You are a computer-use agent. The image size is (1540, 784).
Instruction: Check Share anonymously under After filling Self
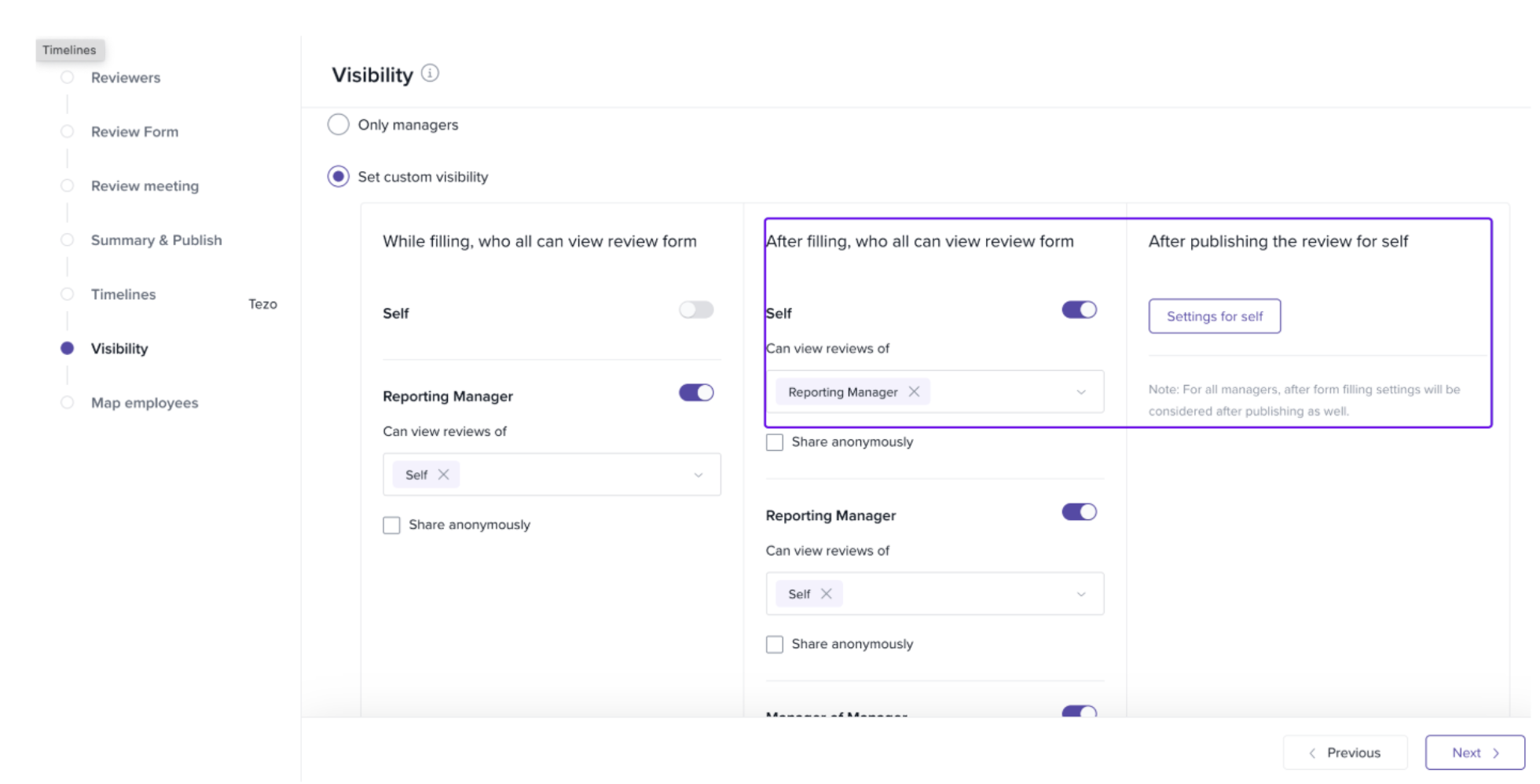click(775, 442)
